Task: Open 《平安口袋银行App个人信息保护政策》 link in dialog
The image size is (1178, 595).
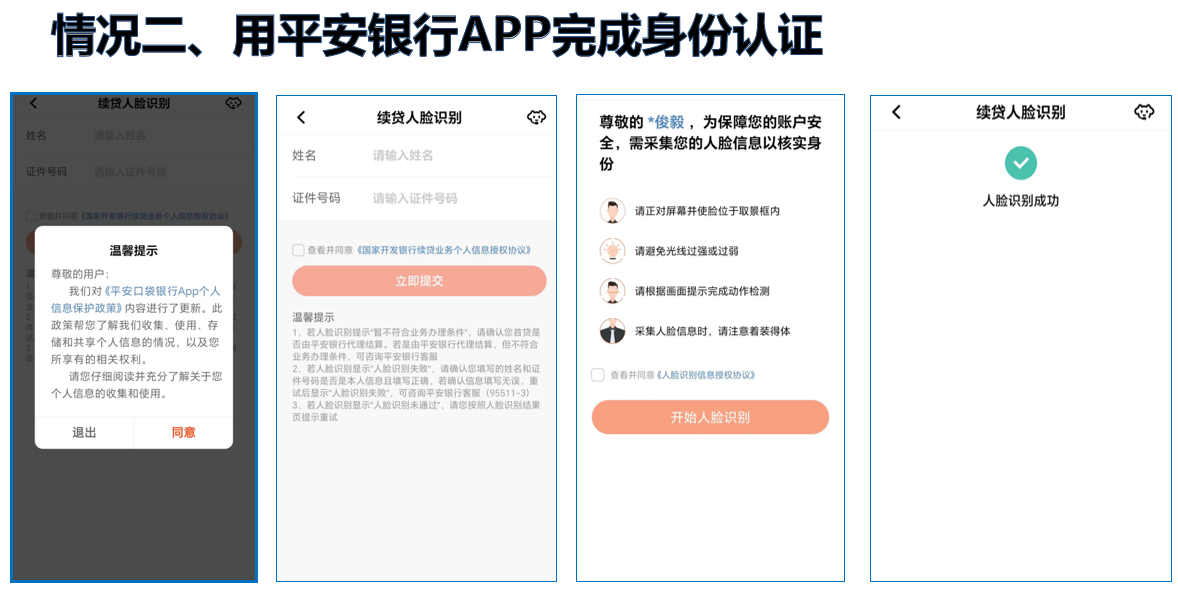Action: click(136, 299)
